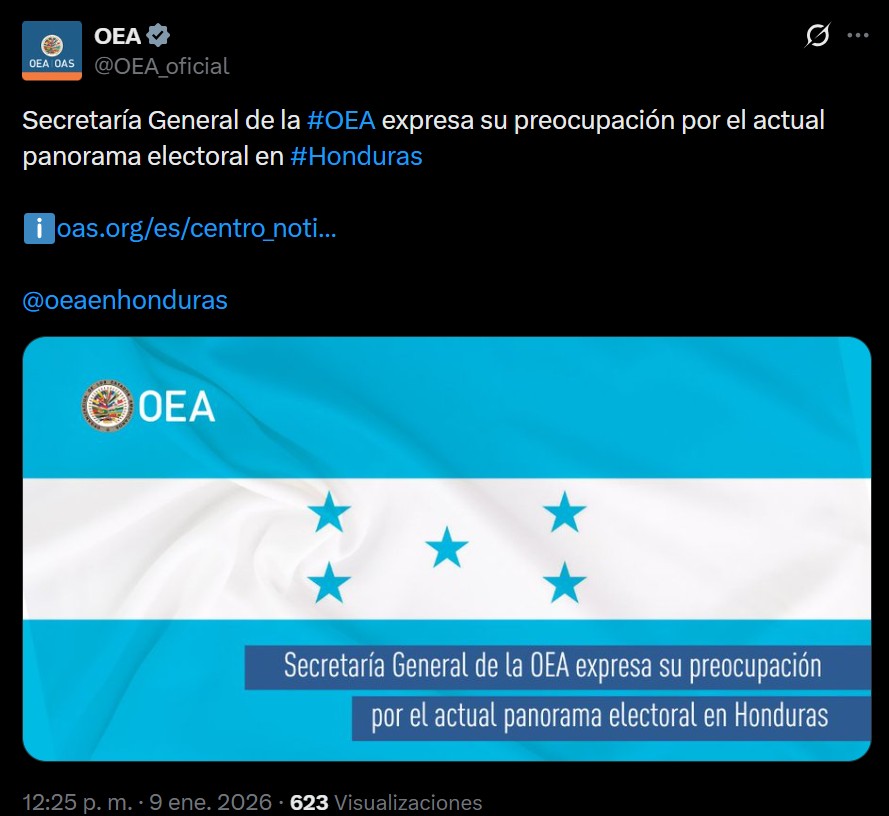Click the OEA seal logo in image
The image size is (889, 816).
coord(107,406)
